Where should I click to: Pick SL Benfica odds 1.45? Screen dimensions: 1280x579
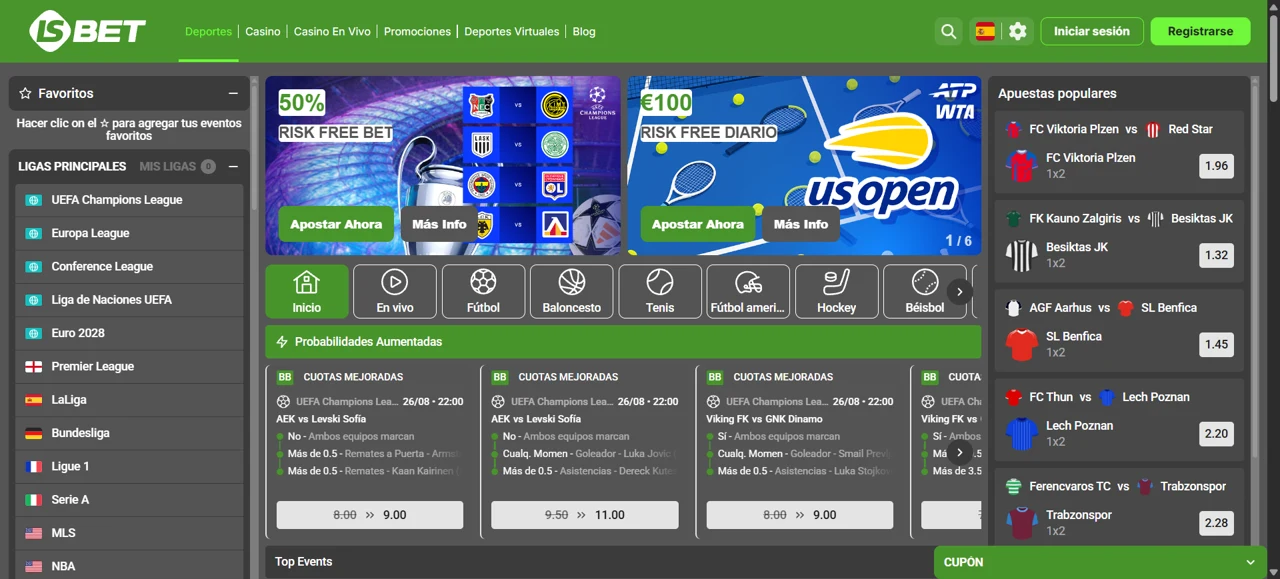pos(1216,344)
